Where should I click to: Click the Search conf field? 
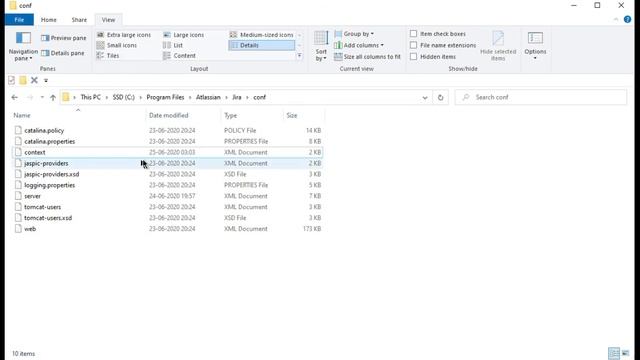pos(541,98)
